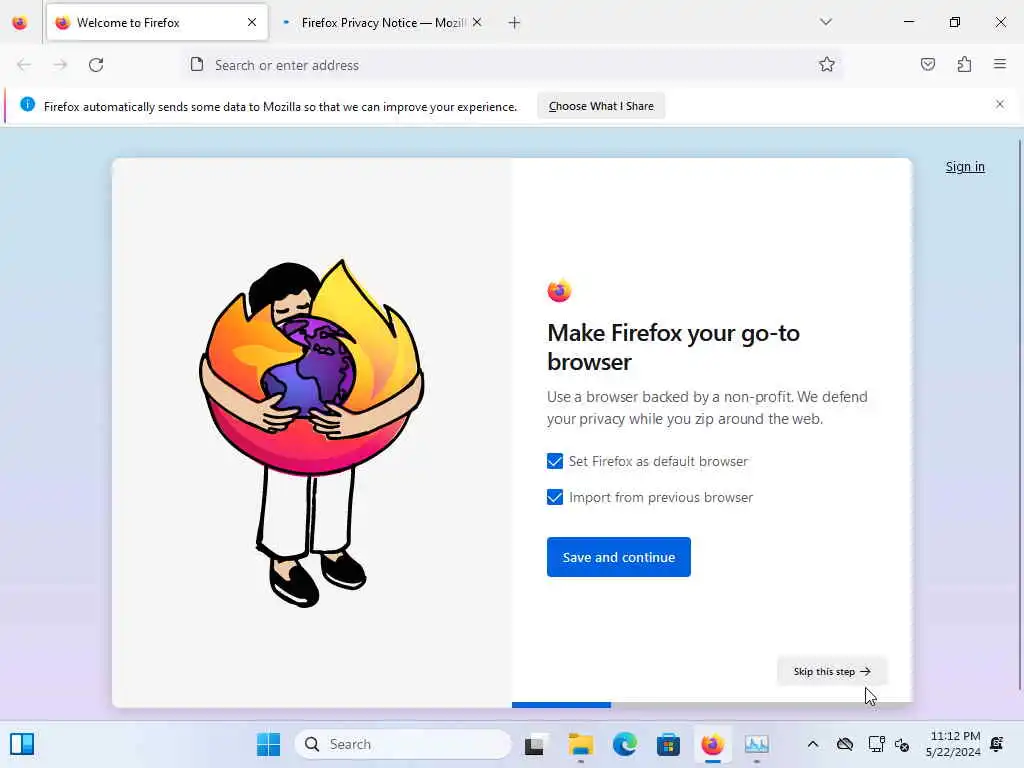Open the performance monitor taskbar app

coord(756,744)
